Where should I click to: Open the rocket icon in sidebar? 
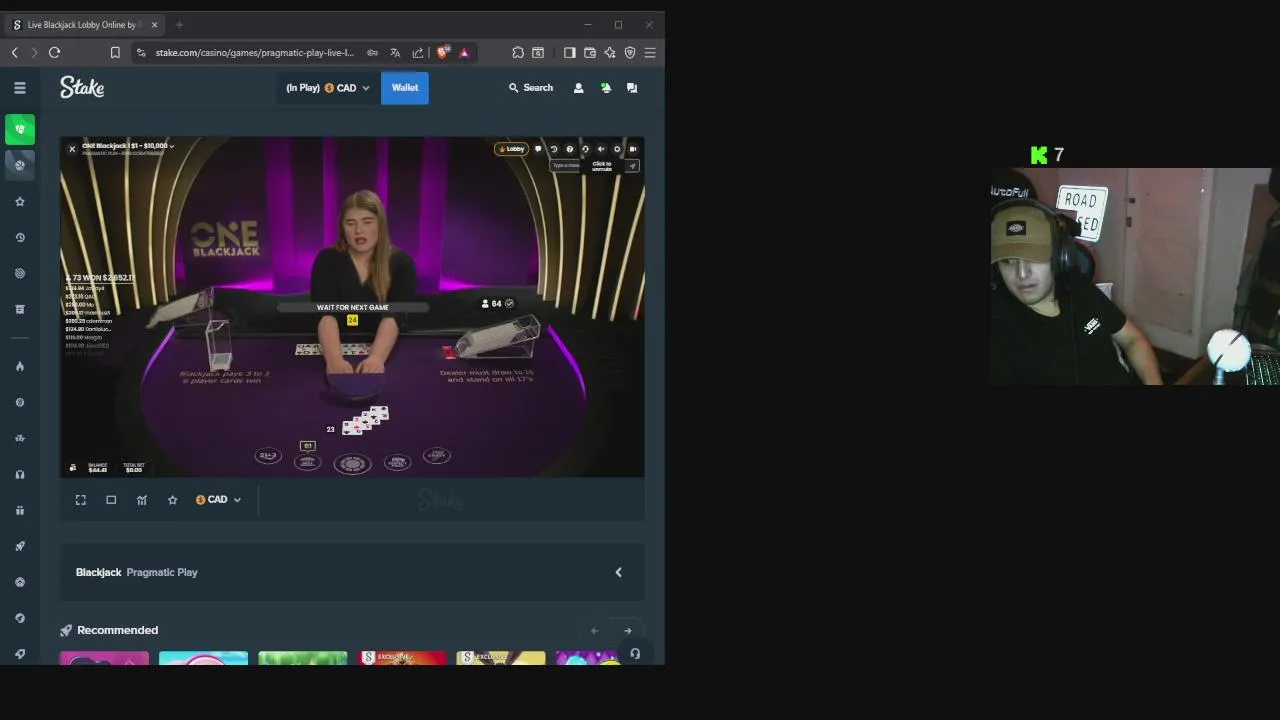[x=20, y=546]
